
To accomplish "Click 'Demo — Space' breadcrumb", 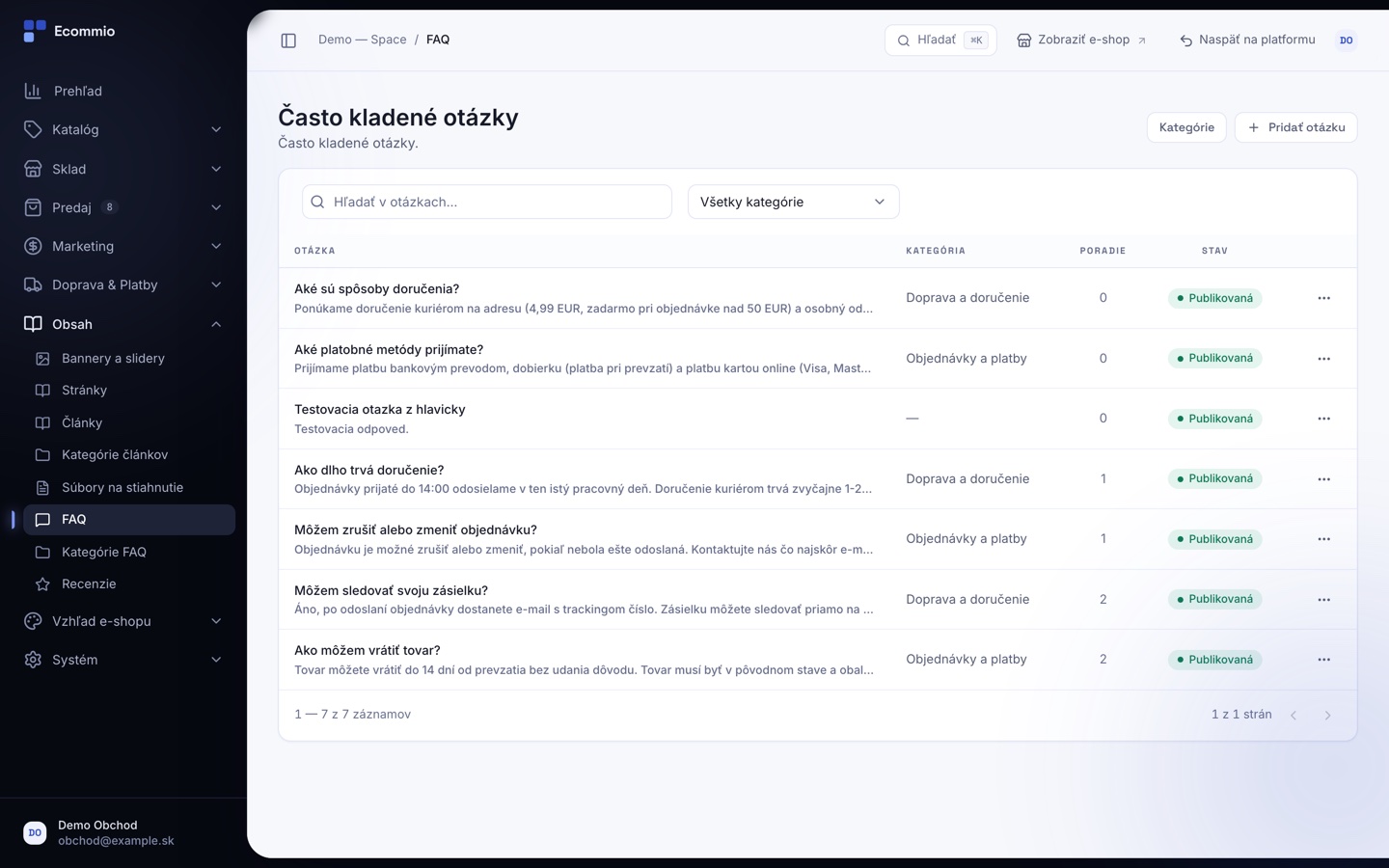I will pyautogui.click(x=362, y=40).
